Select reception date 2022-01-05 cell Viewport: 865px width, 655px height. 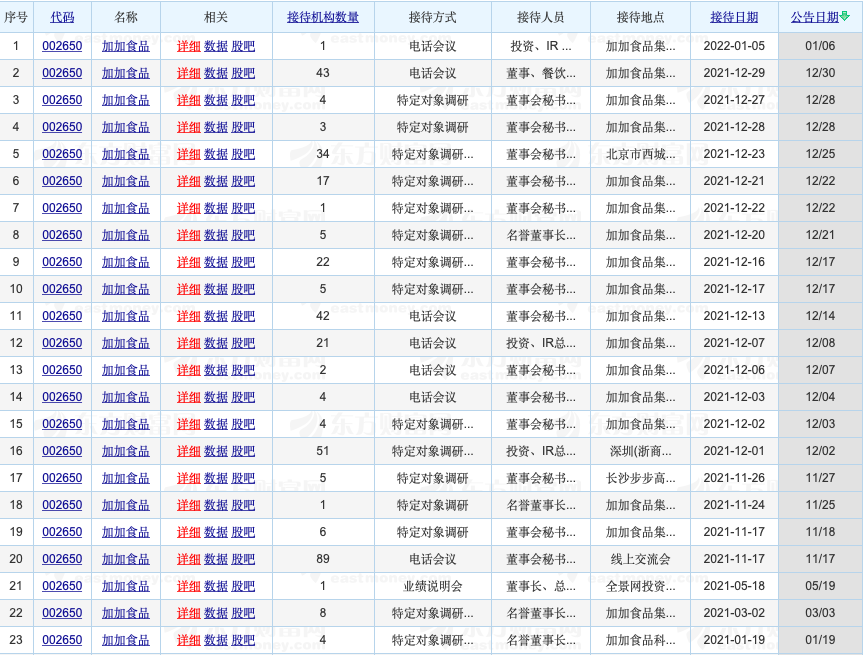coord(734,46)
